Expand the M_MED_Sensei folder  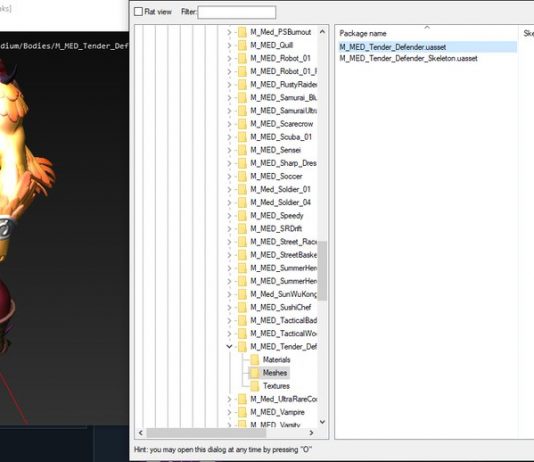click(x=229, y=150)
